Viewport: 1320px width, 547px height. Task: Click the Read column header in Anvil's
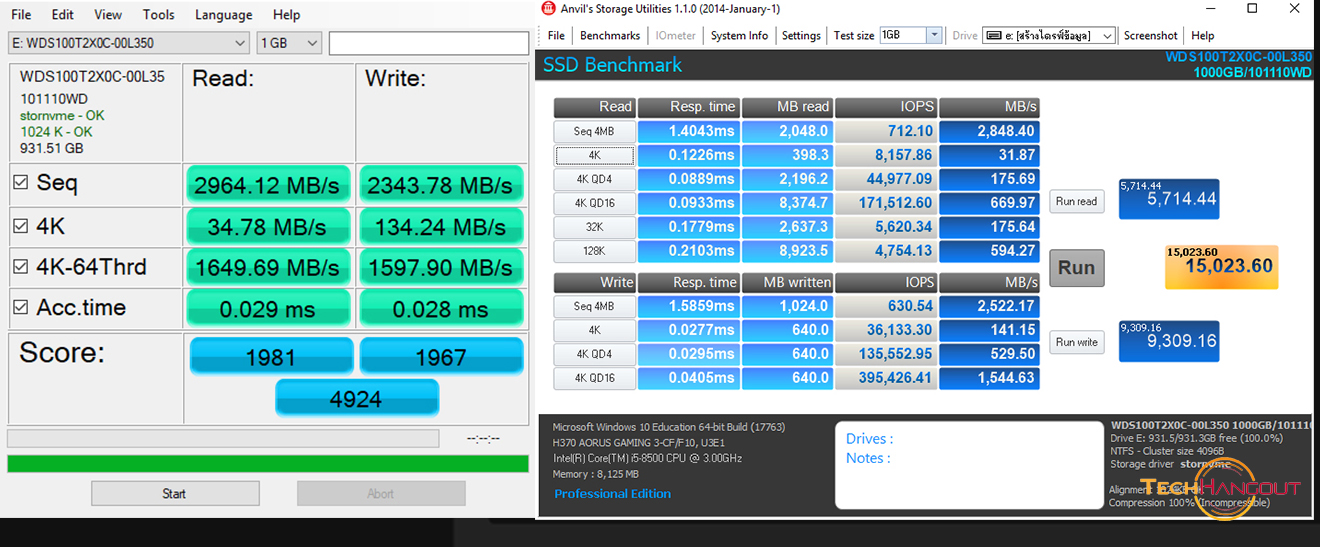(x=594, y=107)
